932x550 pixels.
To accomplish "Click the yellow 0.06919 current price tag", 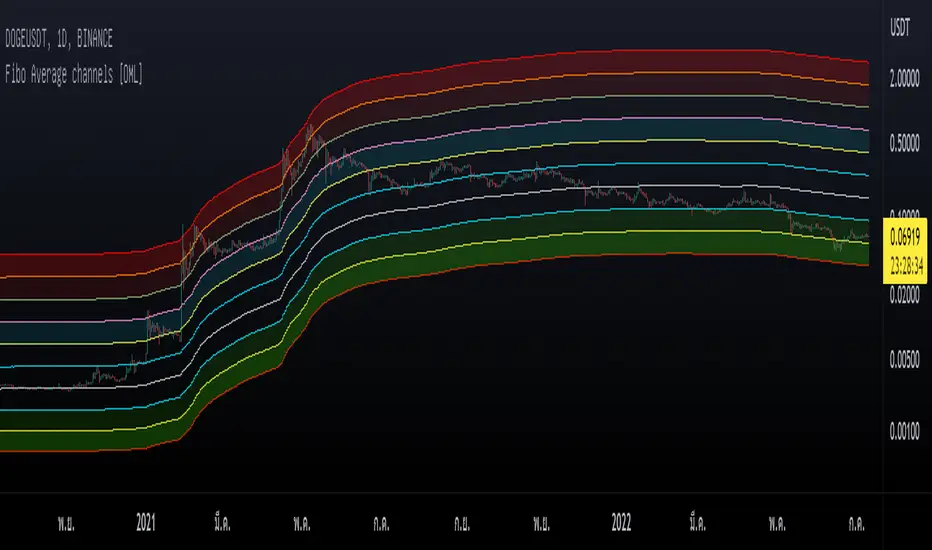I will pos(905,238).
